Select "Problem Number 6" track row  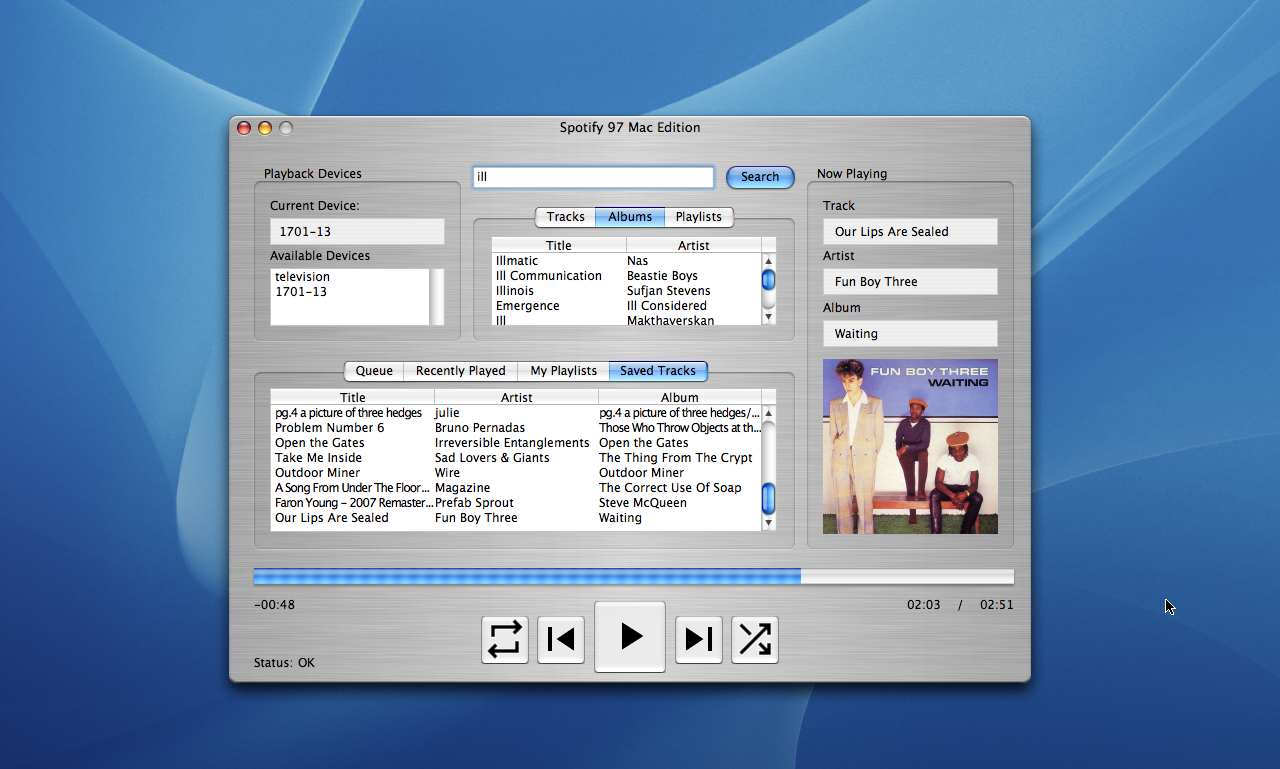[x=516, y=428]
